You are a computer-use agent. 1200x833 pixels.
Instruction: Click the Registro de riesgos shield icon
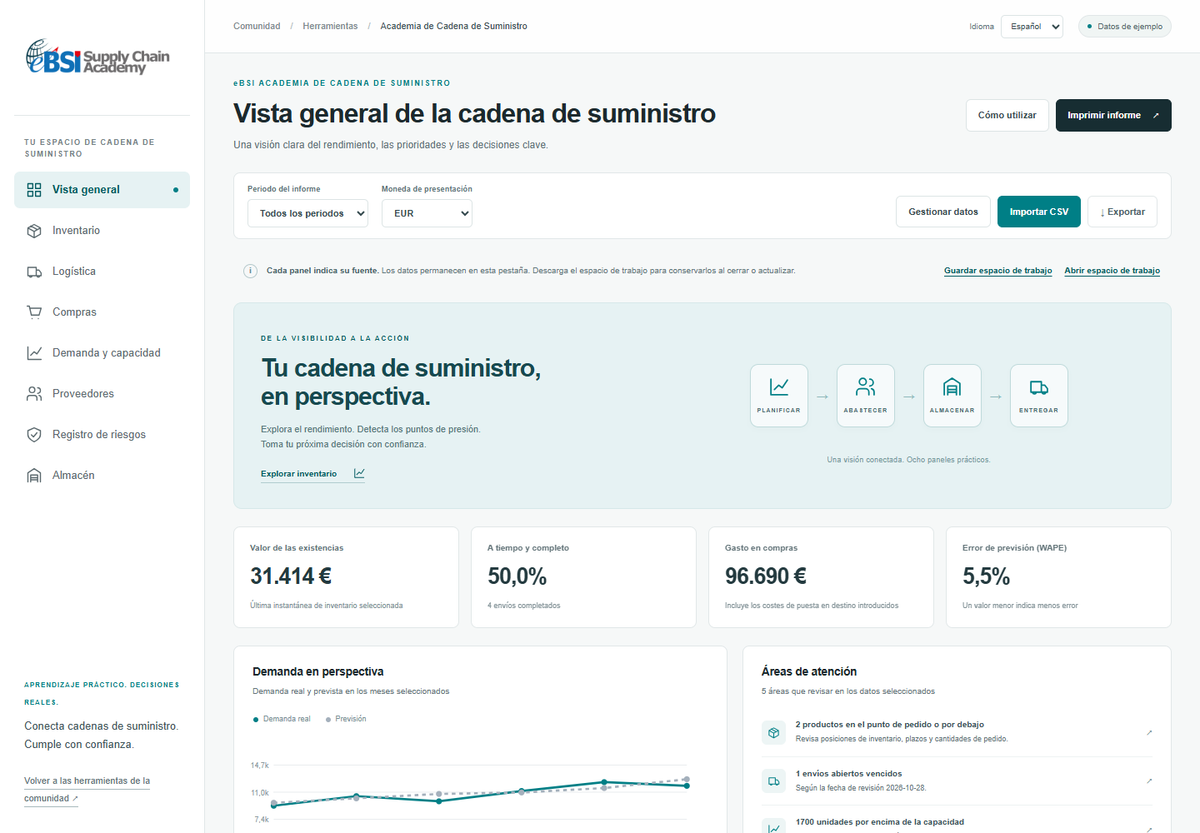pos(34,435)
